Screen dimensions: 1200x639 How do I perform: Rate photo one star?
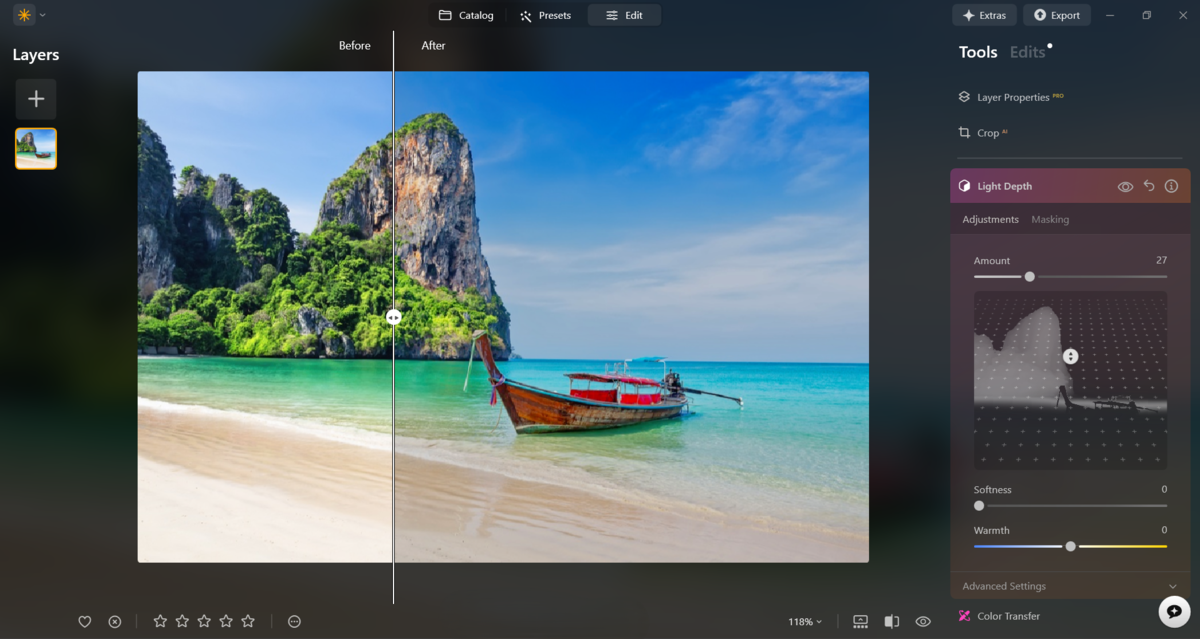point(160,621)
